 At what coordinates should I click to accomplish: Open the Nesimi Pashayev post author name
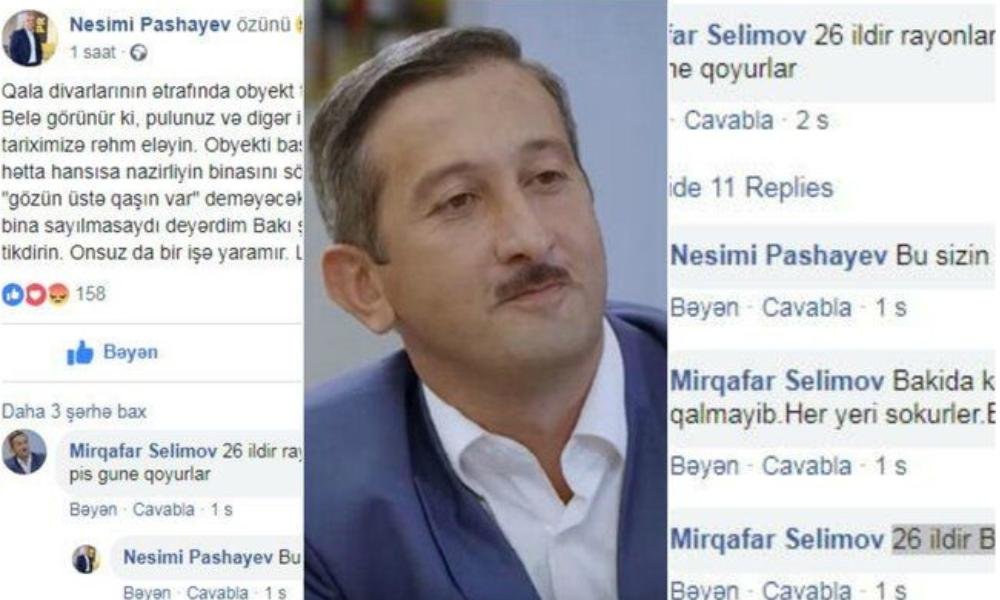point(150,24)
